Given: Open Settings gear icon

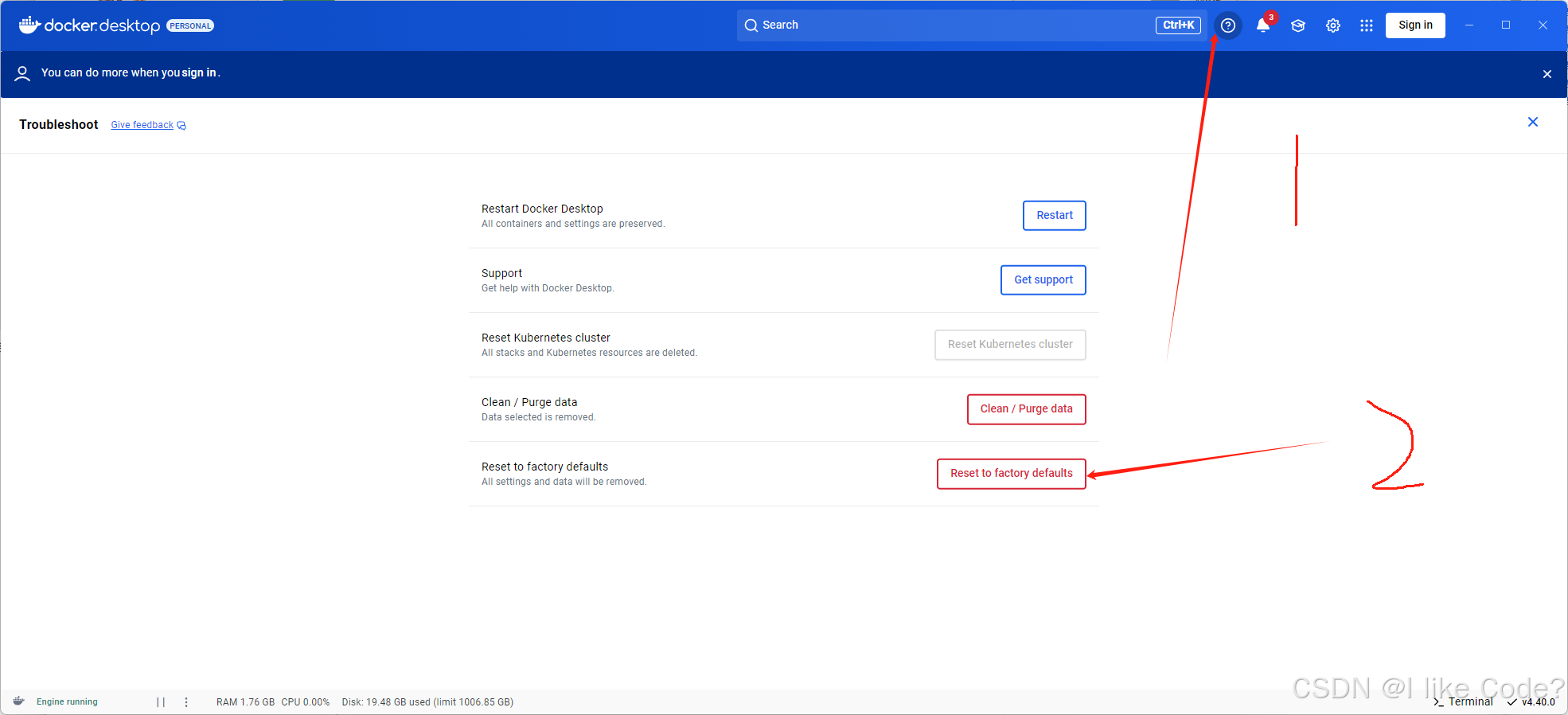Looking at the screenshot, I should (x=1333, y=25).
